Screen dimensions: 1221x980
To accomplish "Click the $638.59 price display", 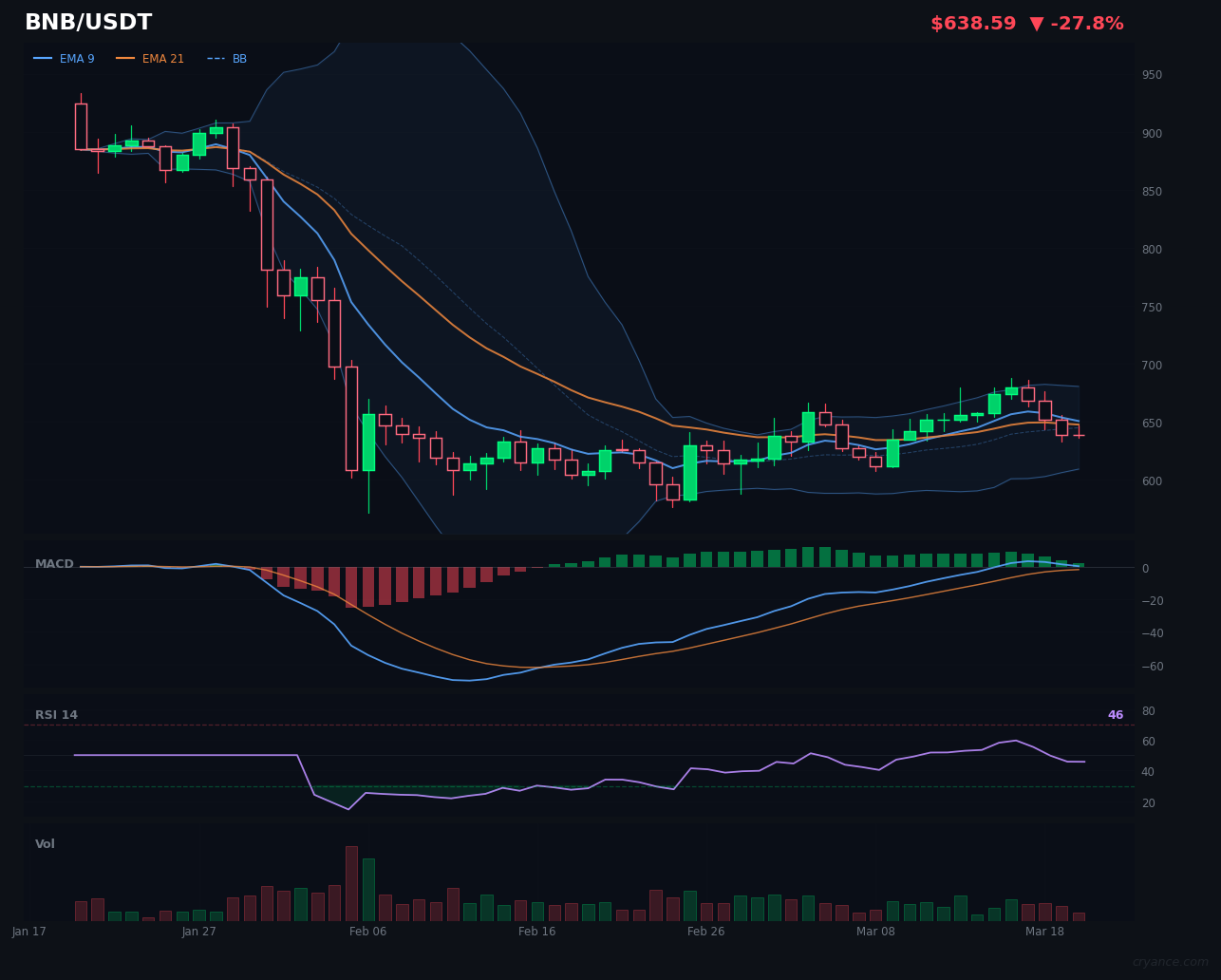I will 973,23.
